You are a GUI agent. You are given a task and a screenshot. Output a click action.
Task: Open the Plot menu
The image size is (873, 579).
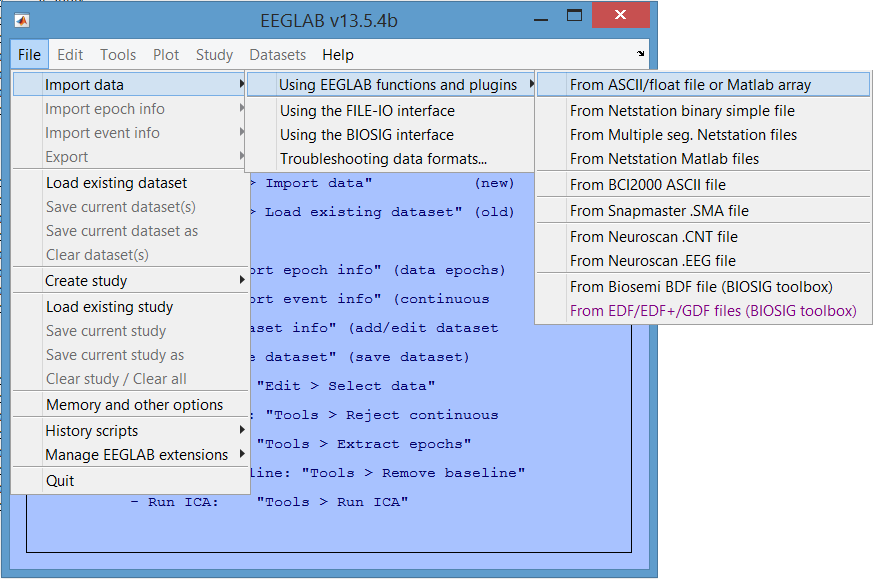coord(166,55)
